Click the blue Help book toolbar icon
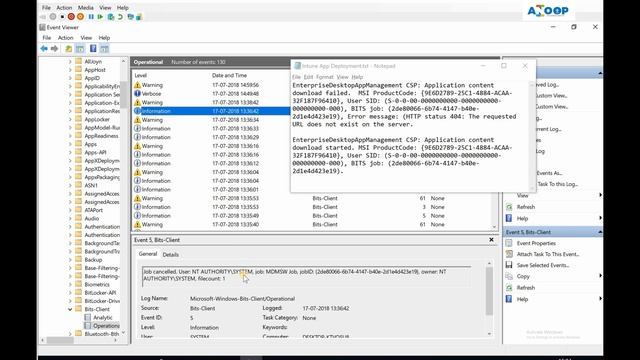 pyautogui.click(x=93, y=49)
